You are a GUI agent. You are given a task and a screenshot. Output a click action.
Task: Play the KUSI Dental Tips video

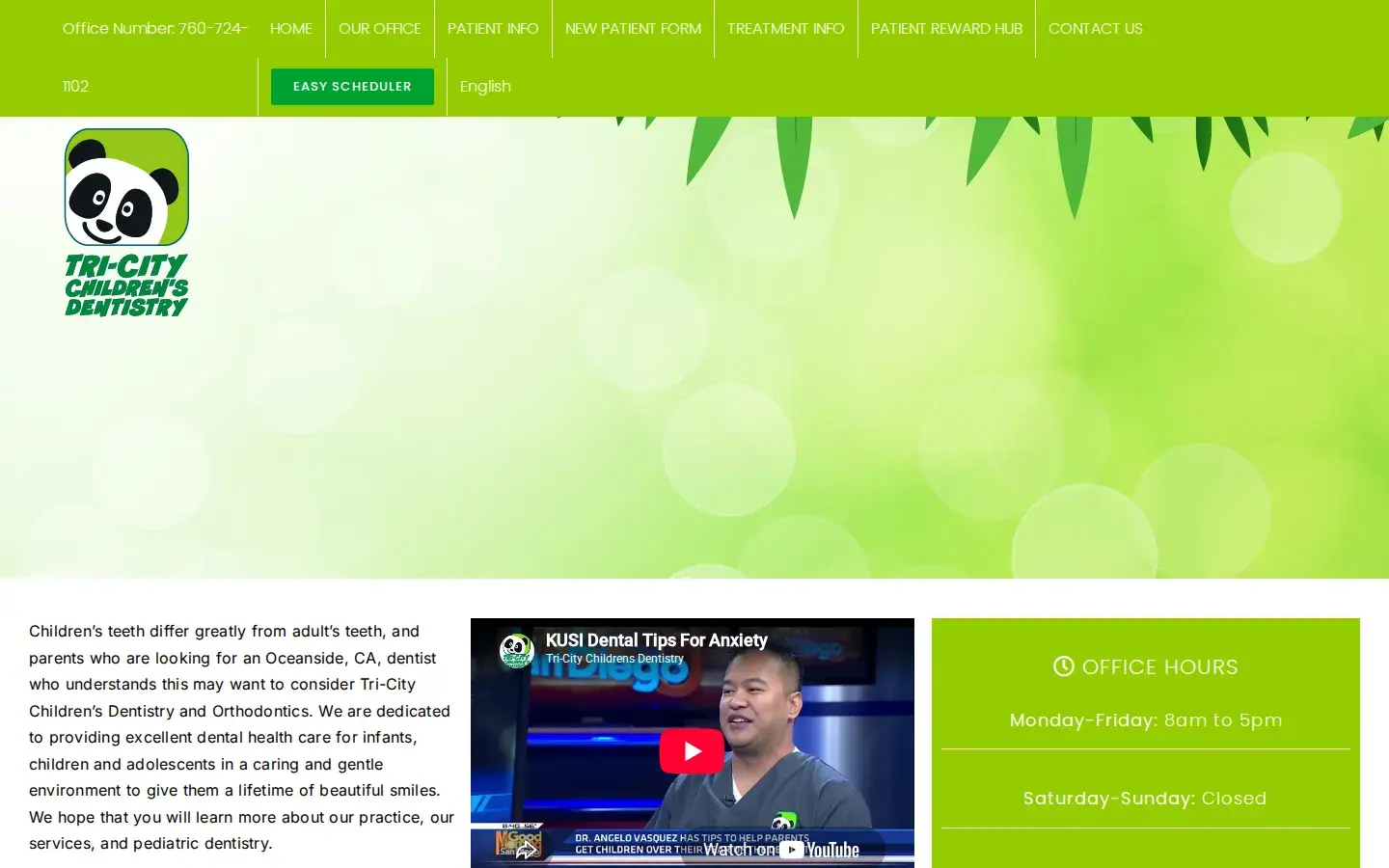click(x=692, y=750)
